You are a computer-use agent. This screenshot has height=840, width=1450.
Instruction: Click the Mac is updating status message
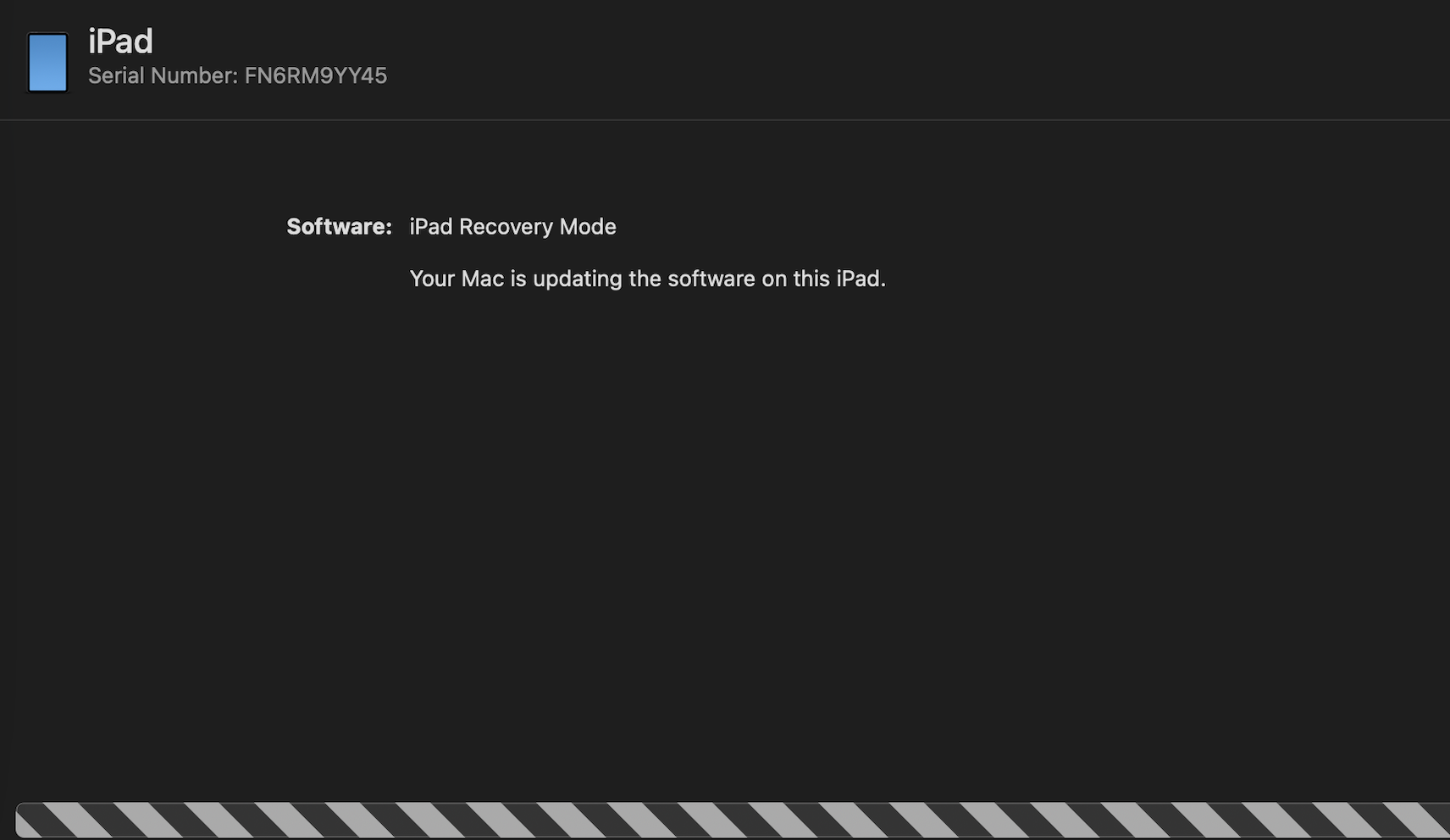[647, 279]
